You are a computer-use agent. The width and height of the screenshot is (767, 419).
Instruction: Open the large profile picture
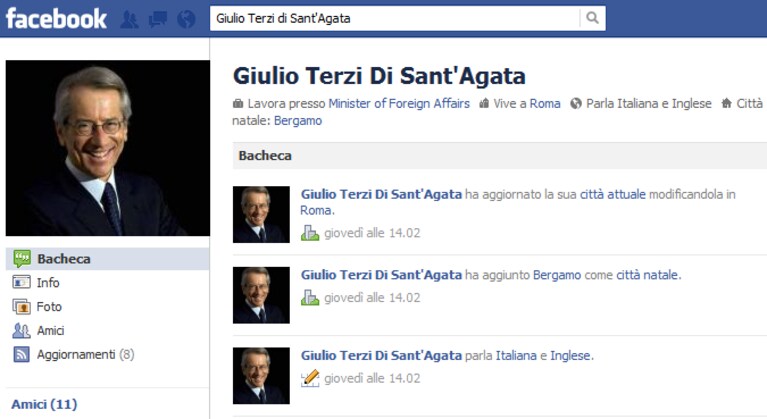point(108,148)
